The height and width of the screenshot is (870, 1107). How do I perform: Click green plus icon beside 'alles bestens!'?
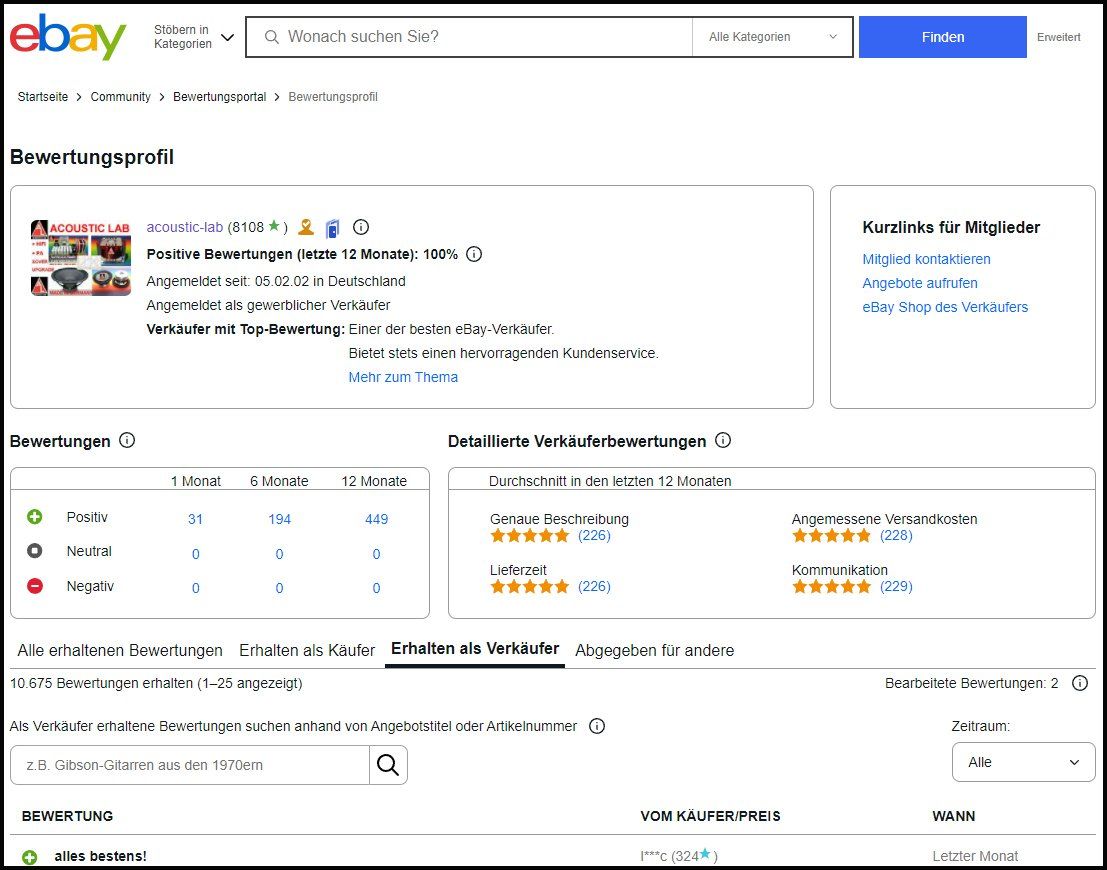point(30,857)
